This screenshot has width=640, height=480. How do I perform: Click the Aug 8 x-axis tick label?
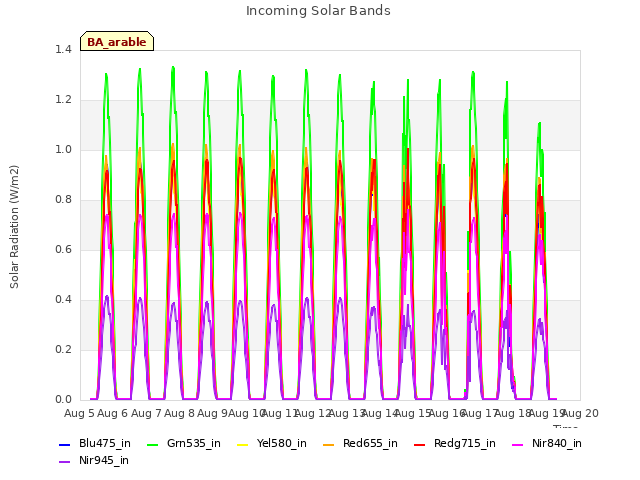(179, 413)
